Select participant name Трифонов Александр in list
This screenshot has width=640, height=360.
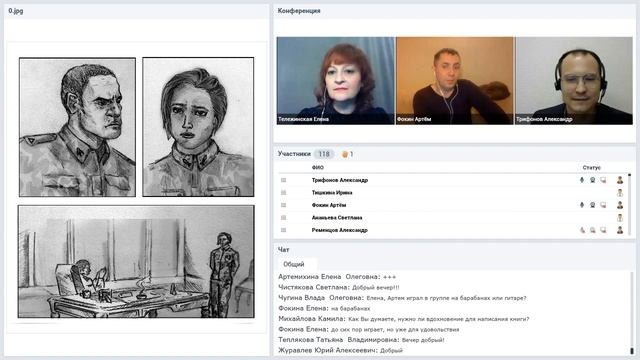(x=340, y=180)
